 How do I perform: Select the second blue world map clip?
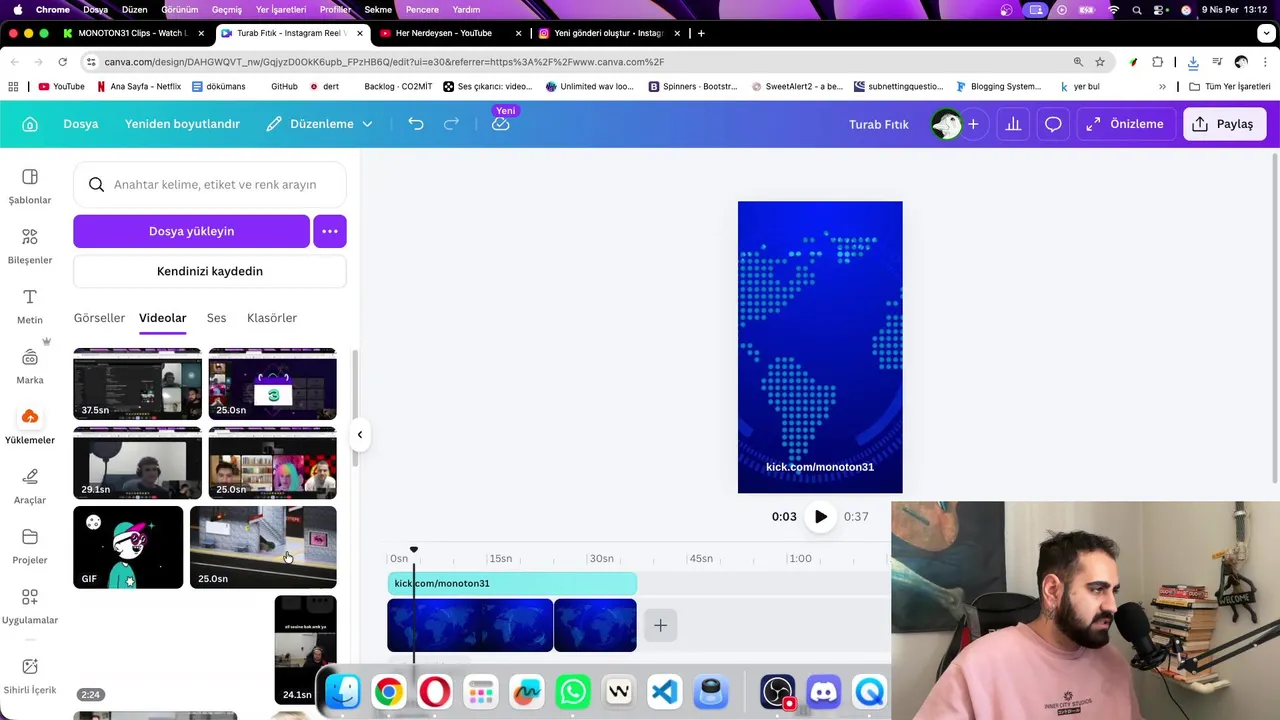pos(595,626)
